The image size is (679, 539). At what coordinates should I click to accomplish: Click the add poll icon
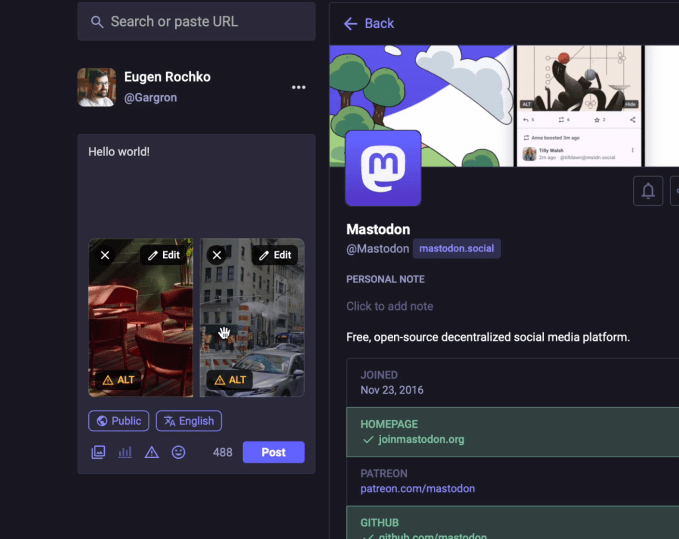coord(125,452)
